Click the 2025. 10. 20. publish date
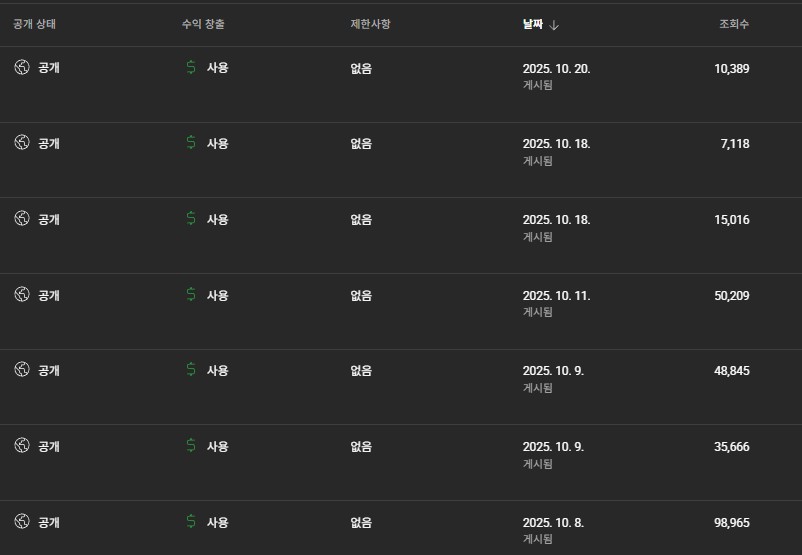 556,68
